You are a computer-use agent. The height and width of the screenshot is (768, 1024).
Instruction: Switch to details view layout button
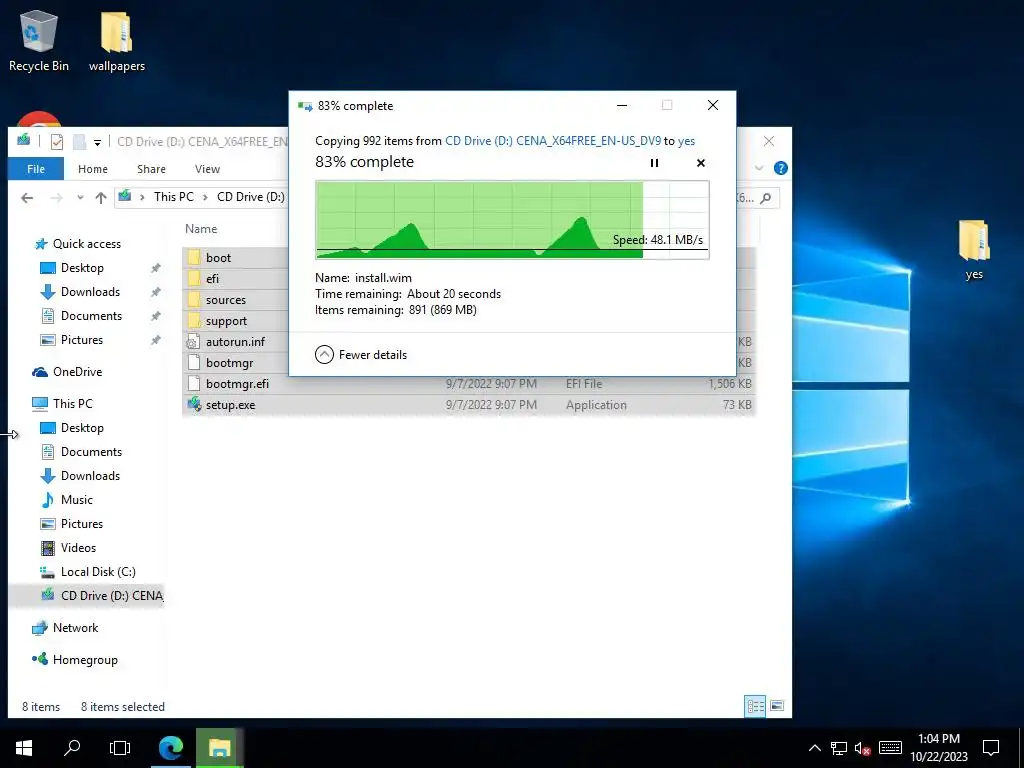click(756, 706)
